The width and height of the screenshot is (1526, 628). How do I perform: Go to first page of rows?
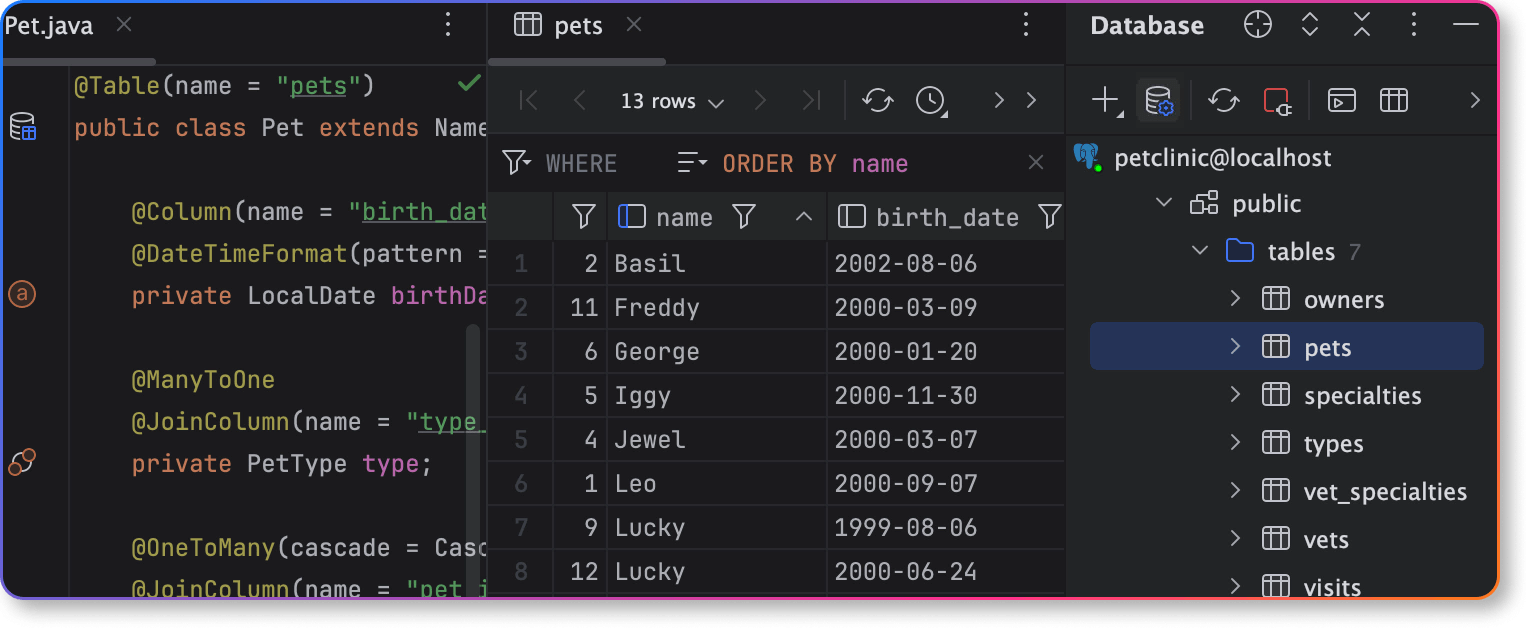(529, 100)
